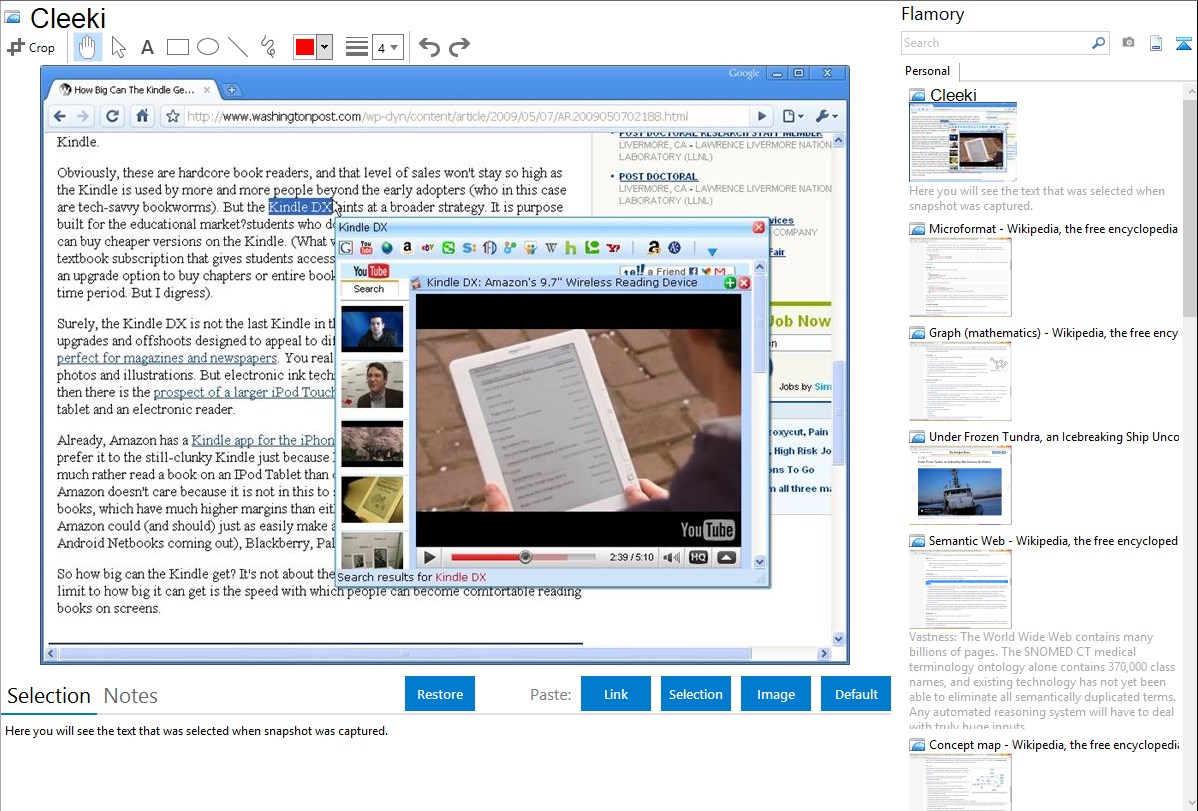Click the browser home button in snapshot

click(142, 116)
